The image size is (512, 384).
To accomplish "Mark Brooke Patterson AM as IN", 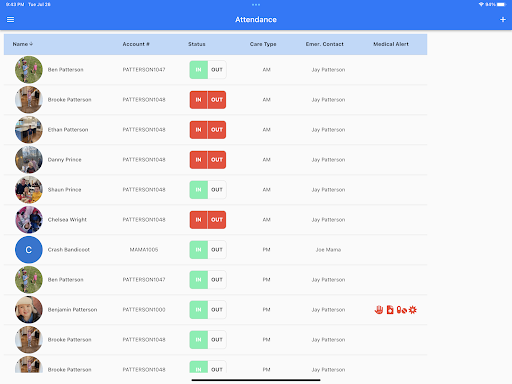I will 199,100.
